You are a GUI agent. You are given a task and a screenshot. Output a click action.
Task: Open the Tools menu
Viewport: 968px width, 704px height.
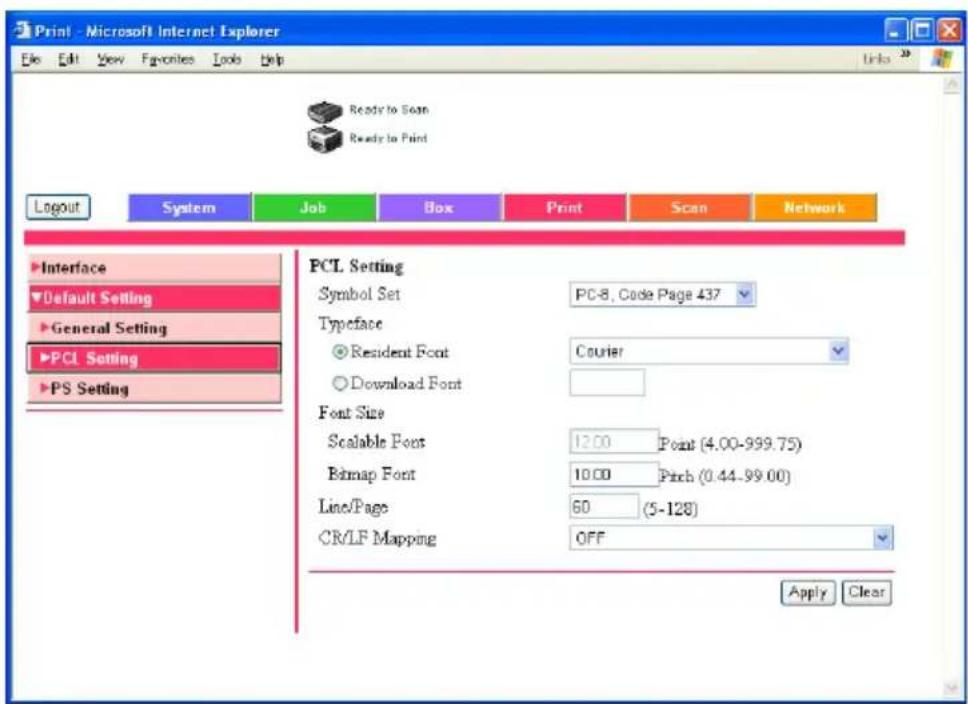(x=227, y=59)
